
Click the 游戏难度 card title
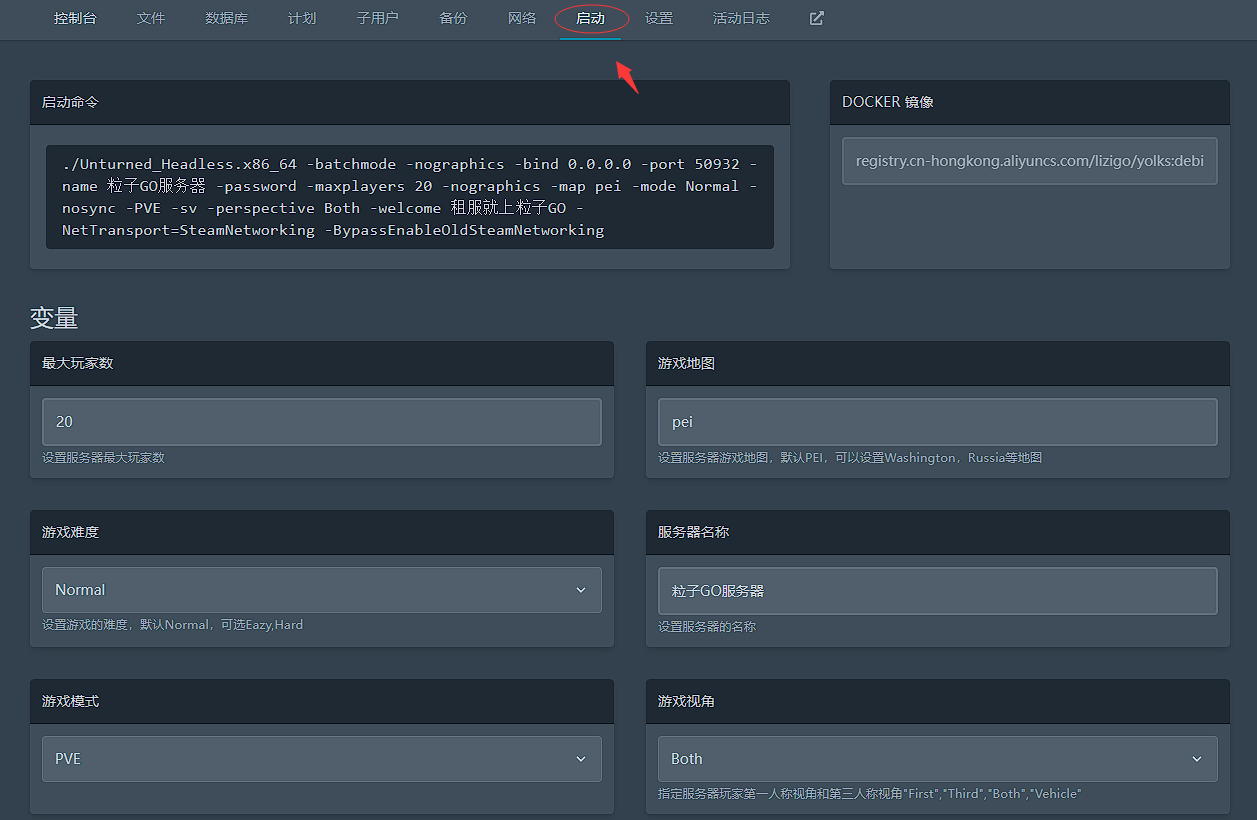(70, 532)
